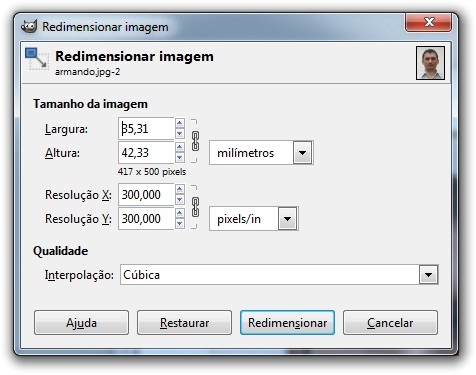The image size is (476, 375).
Task: Decrease Resolução Y with down arrow
Action: pos(180,224)
